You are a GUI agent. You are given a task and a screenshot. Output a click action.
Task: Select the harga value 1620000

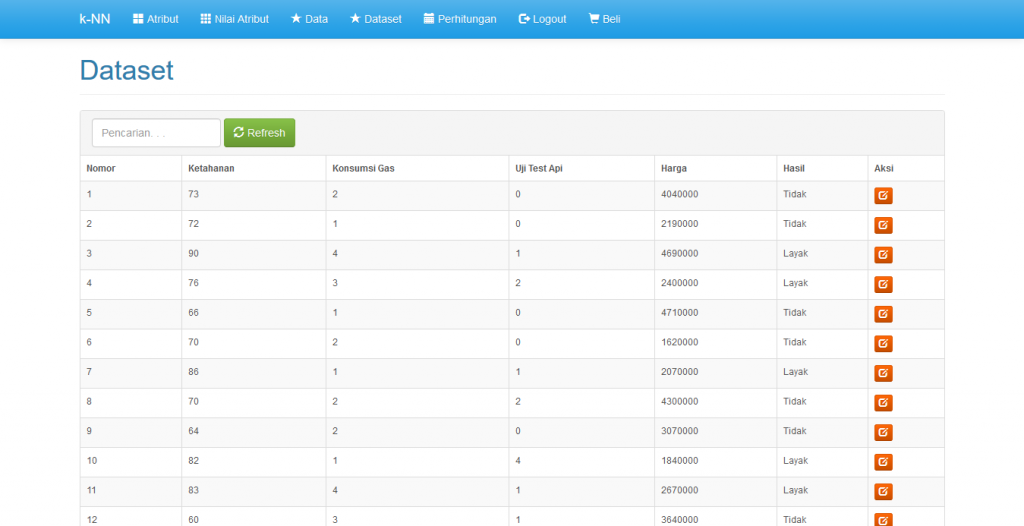[x=679, y=342]
